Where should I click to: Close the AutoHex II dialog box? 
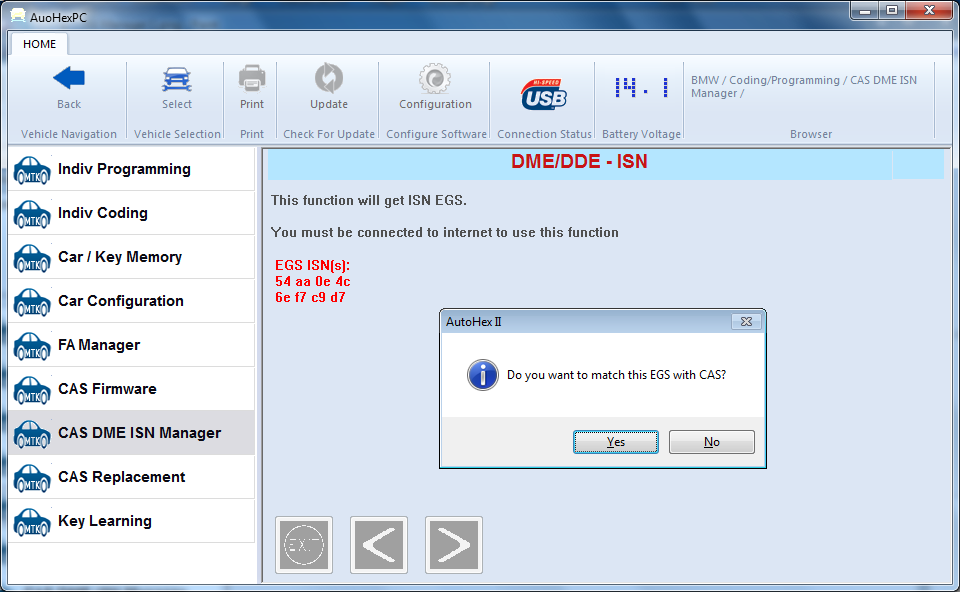point(745,321)
